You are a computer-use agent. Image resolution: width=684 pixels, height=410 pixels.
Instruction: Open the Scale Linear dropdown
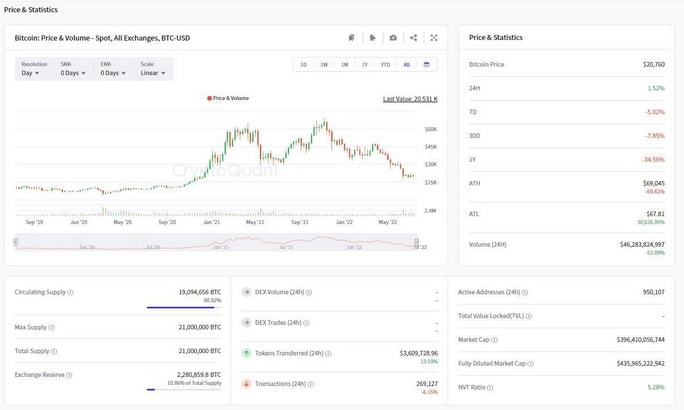tap(153, 69)
